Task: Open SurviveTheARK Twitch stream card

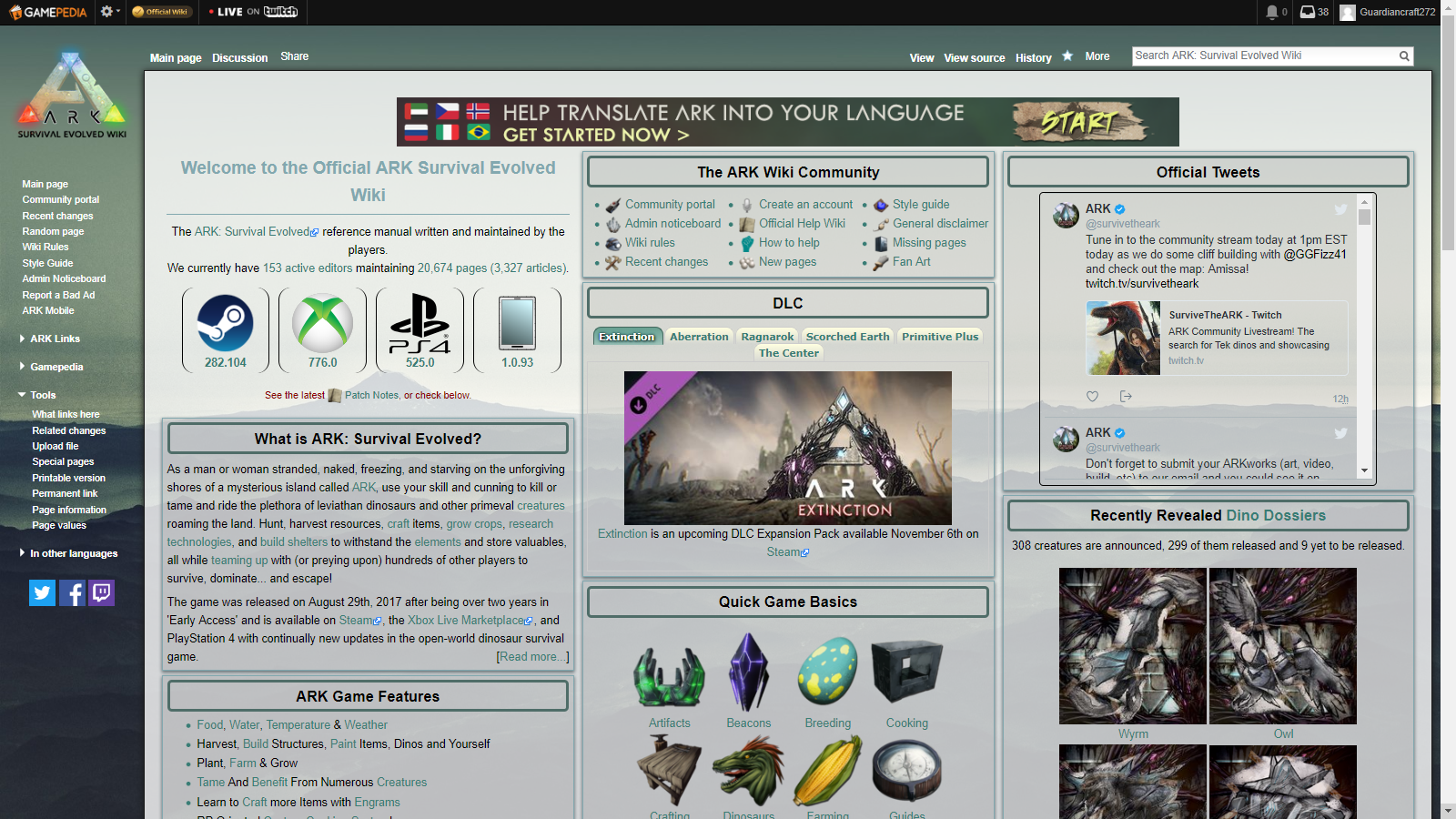Action: pos(1217,338)
